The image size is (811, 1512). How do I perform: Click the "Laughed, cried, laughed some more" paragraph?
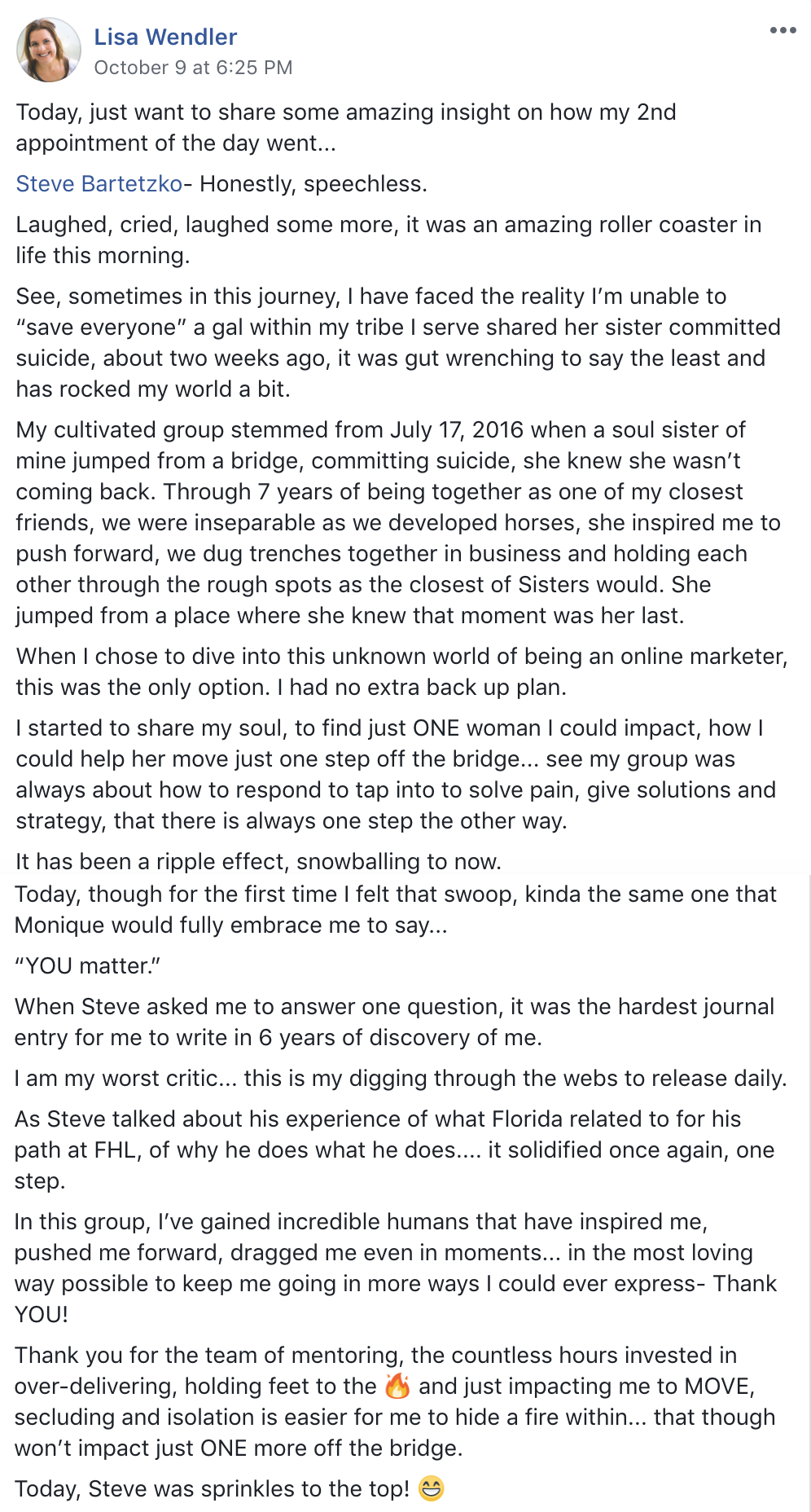[388, 240]
